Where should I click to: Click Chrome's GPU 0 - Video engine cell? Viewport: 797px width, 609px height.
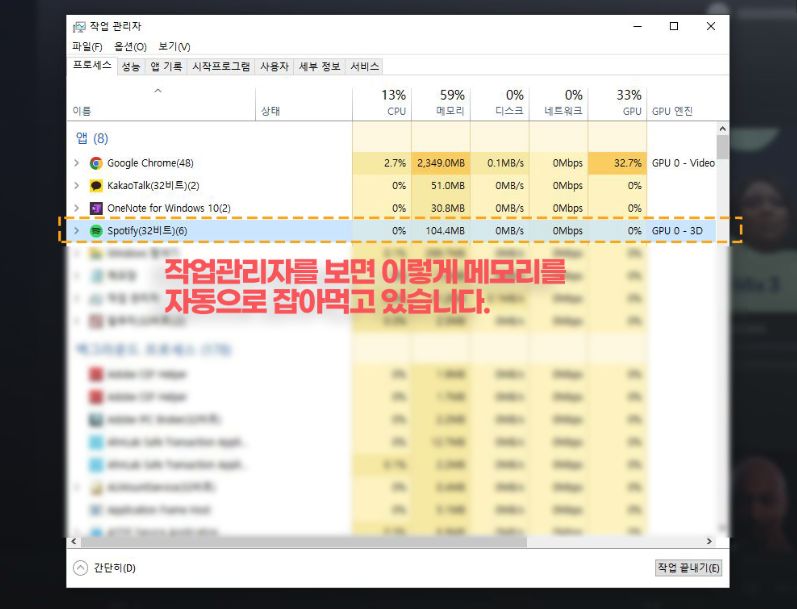pyautogui.click(x=682, y=163)
